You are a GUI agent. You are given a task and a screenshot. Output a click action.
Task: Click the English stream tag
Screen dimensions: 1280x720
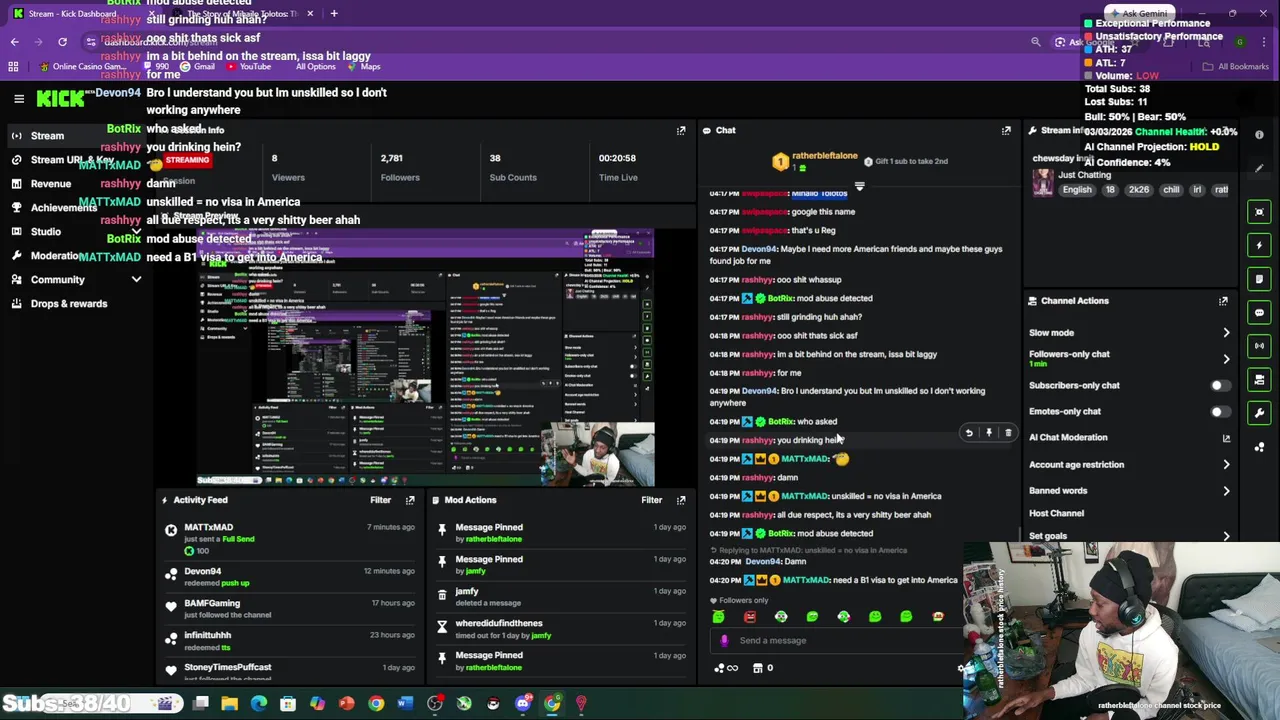pos(1077,190)
